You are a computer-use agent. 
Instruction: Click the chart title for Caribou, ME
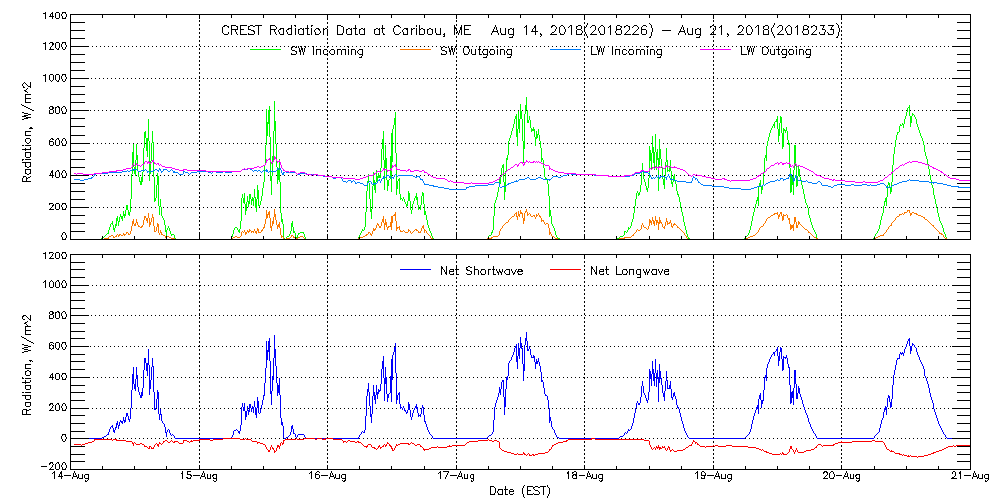(530, 31)
